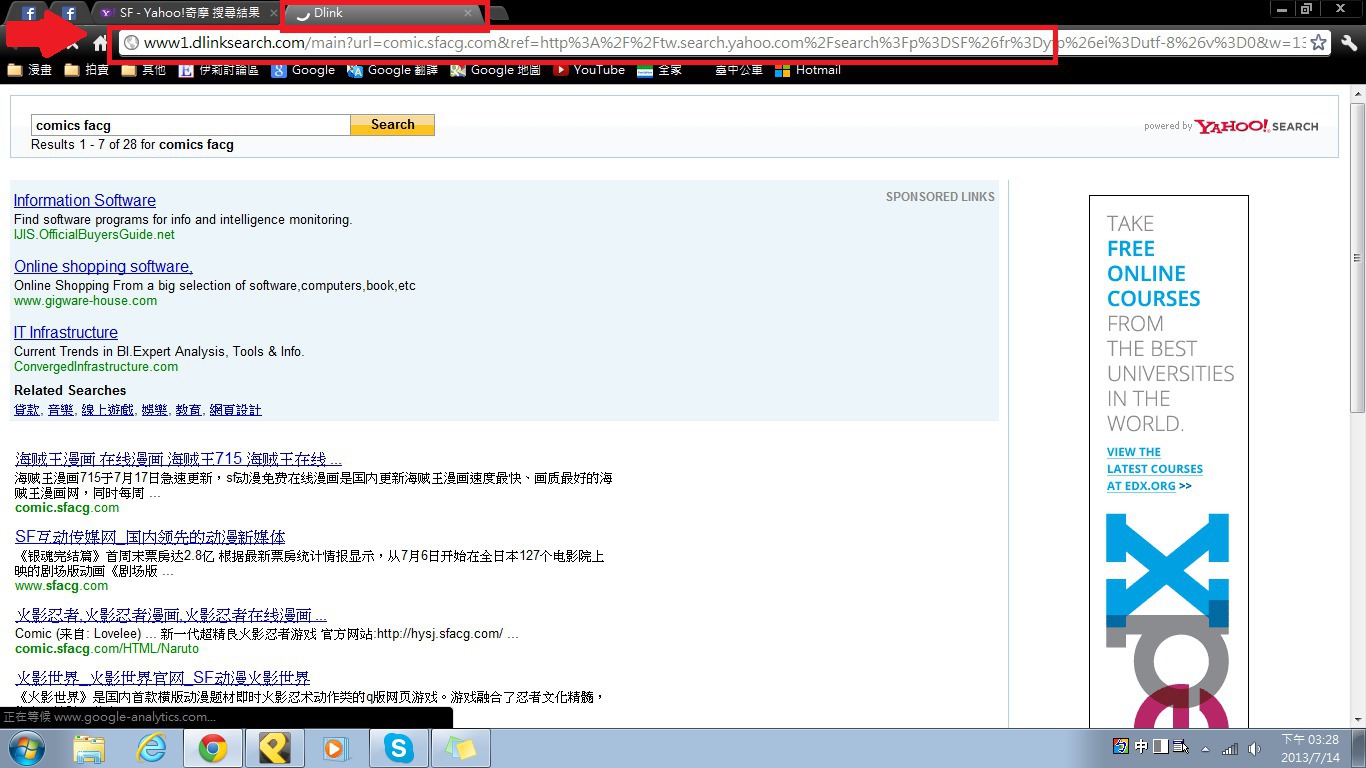Screen dimensions: 1366x768
Task: Select the Dlink tab
Action: point(383,13)
